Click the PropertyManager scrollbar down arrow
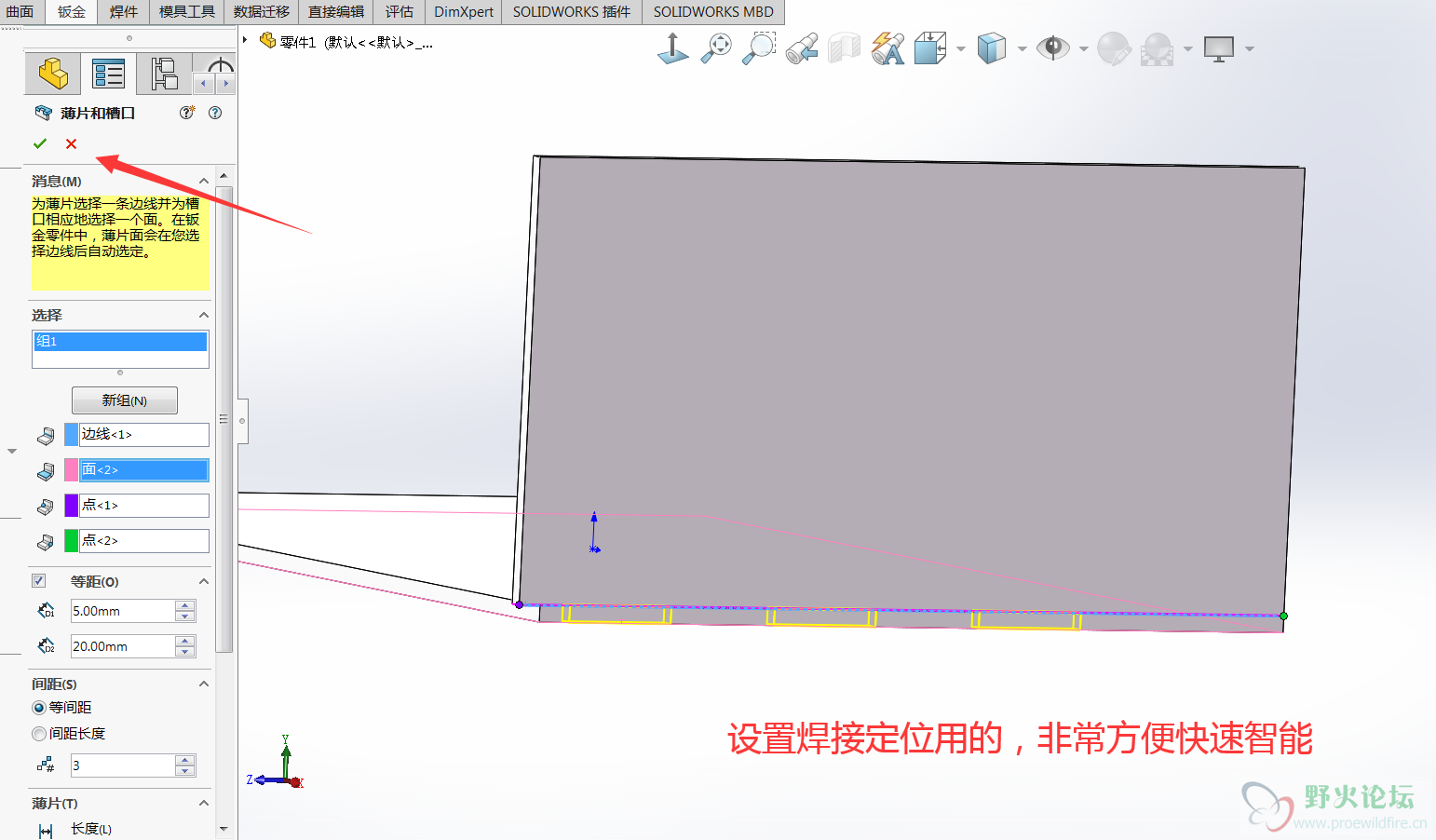The width and height of the screenshot is (1436, 840). pos(224,828)
